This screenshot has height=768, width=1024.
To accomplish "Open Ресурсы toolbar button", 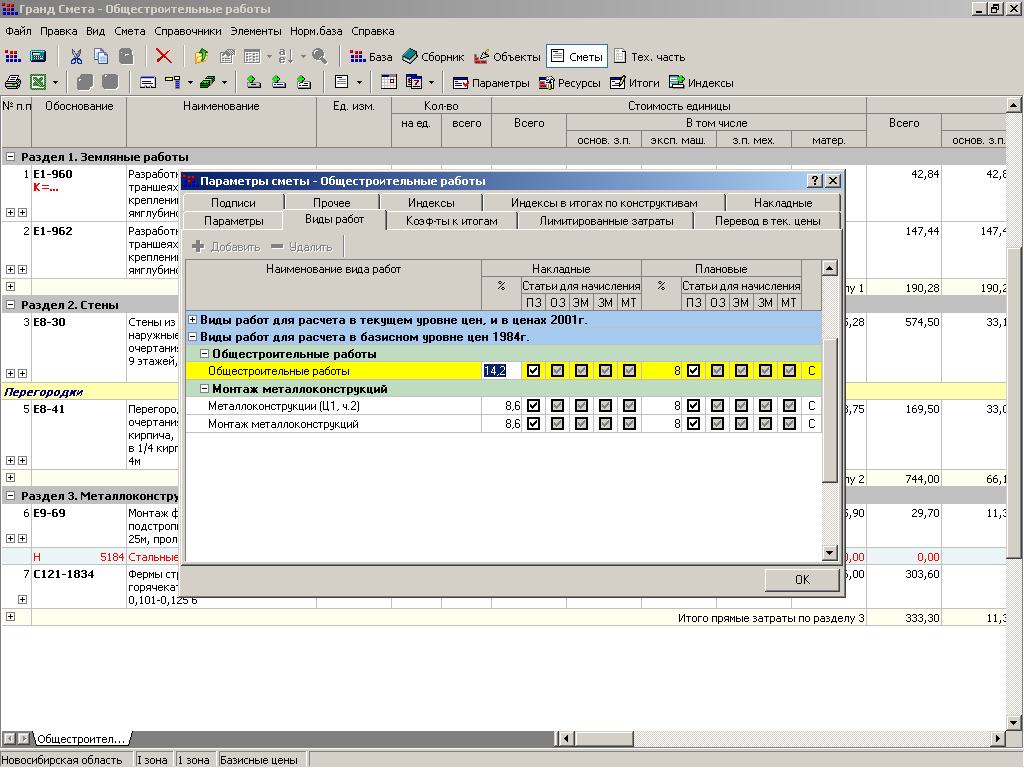I will pos(569,83).
